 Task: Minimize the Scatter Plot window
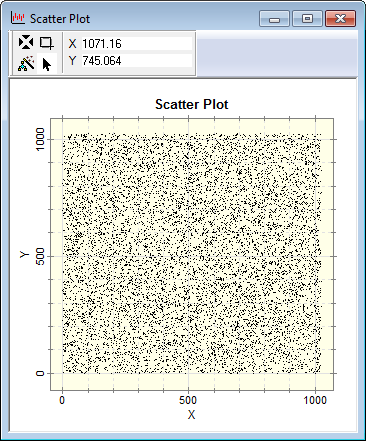274,19
